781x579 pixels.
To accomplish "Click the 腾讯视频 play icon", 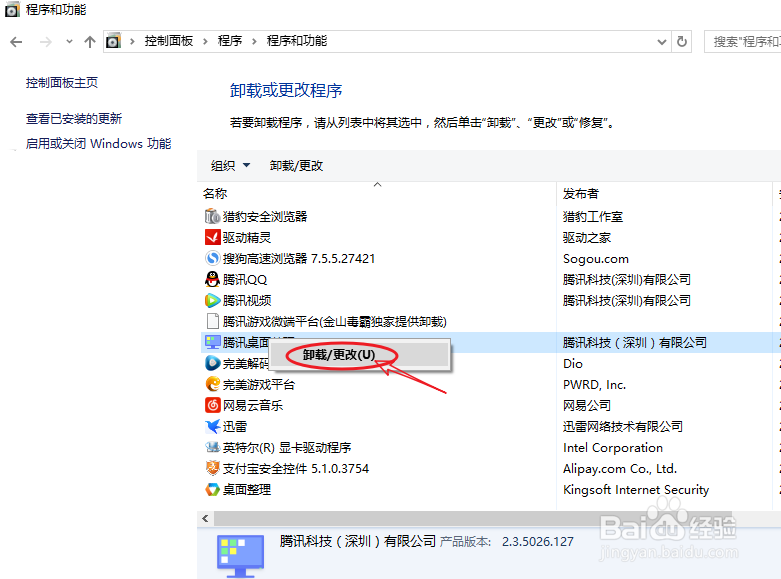I will [x=212, y=300].
